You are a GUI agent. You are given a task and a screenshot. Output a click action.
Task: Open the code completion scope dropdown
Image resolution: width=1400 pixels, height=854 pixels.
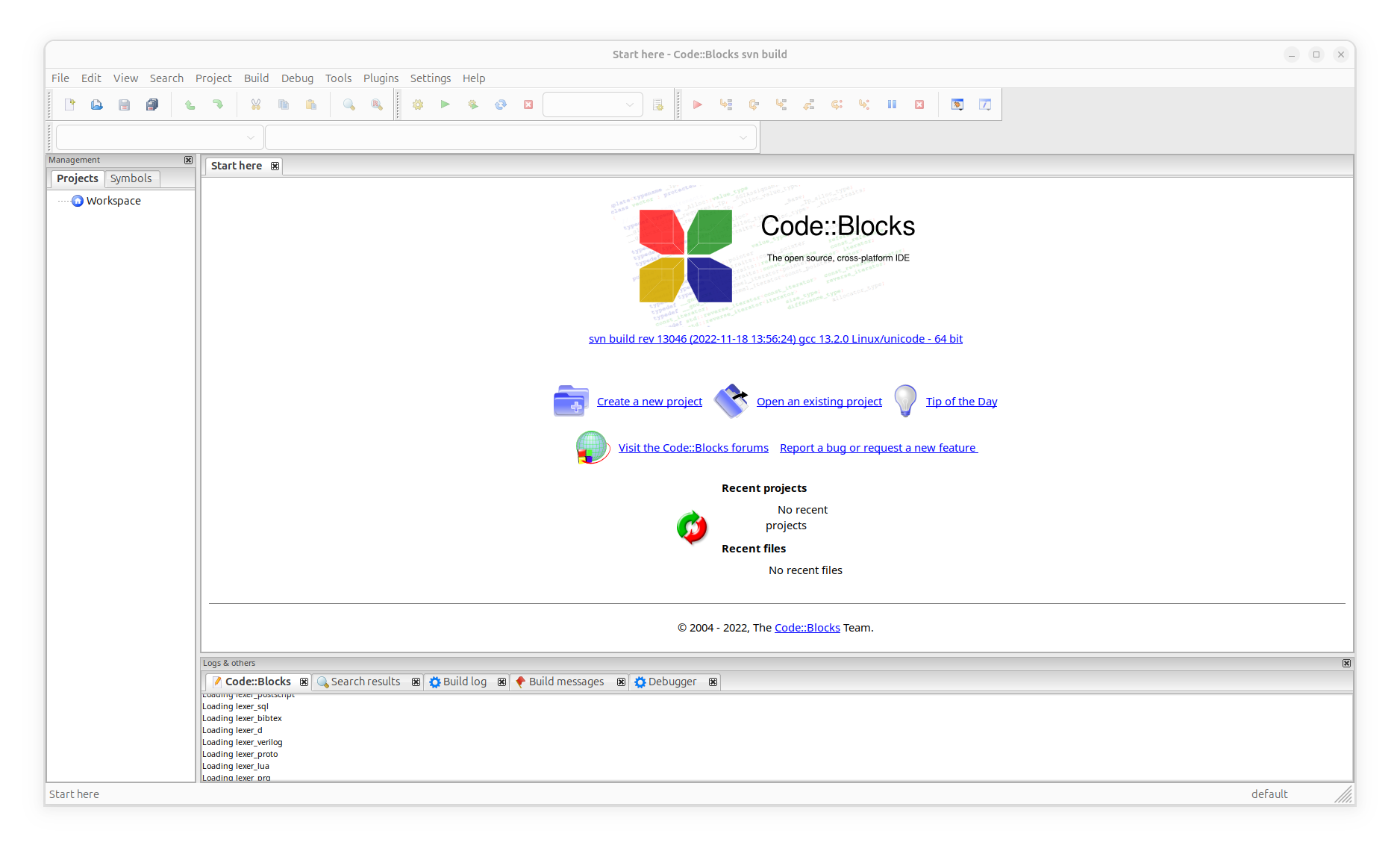click(160, 137)
